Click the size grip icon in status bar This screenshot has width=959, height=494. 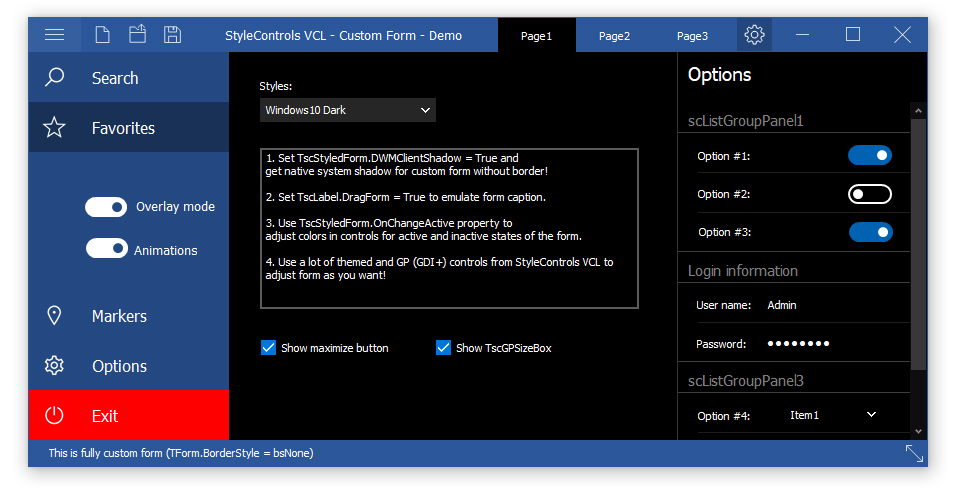tap(914, 454)
